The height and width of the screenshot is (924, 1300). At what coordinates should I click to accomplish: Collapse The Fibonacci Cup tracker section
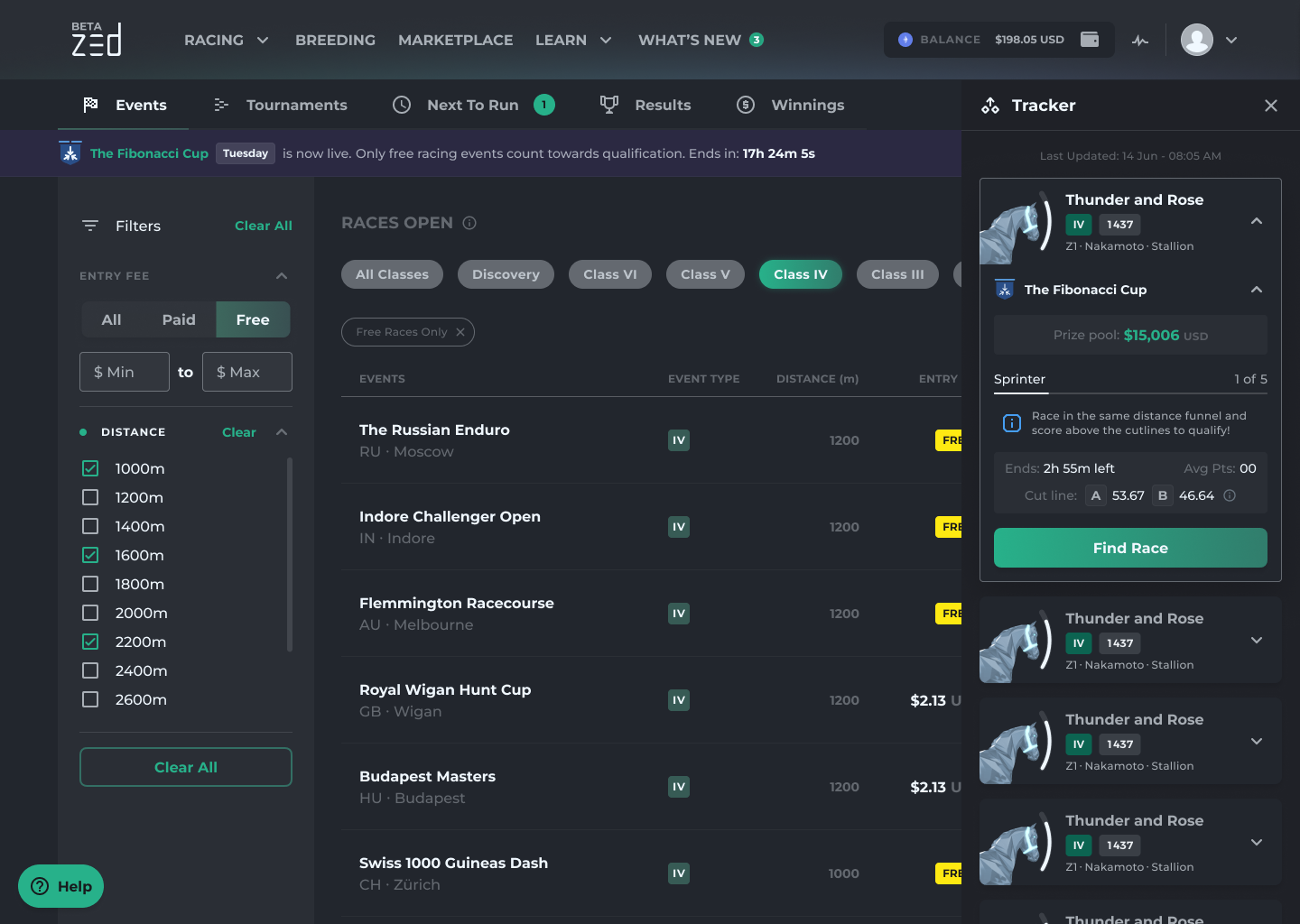click(1257, 290)
